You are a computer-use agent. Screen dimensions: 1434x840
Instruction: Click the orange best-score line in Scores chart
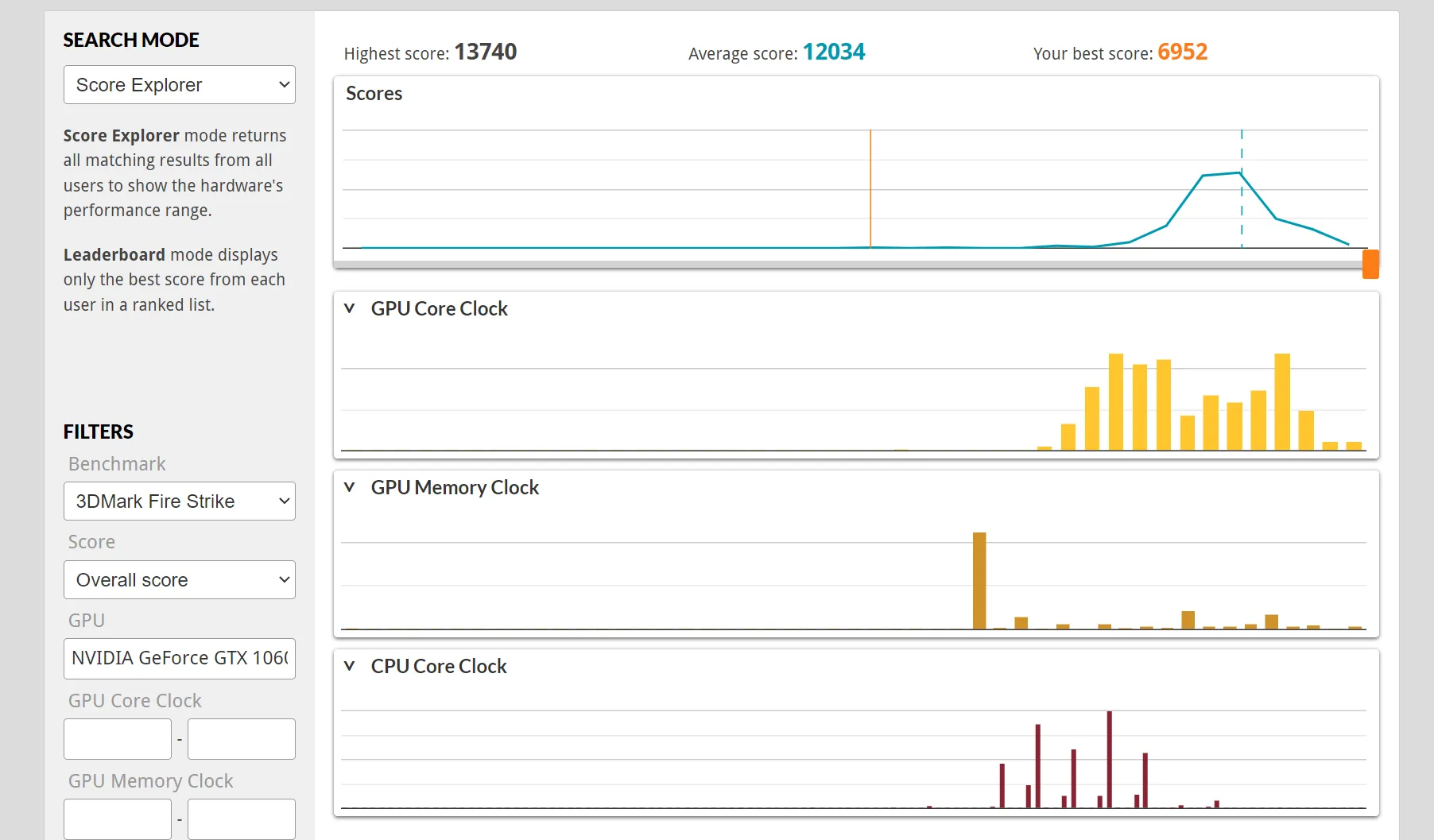pos(870,189)
